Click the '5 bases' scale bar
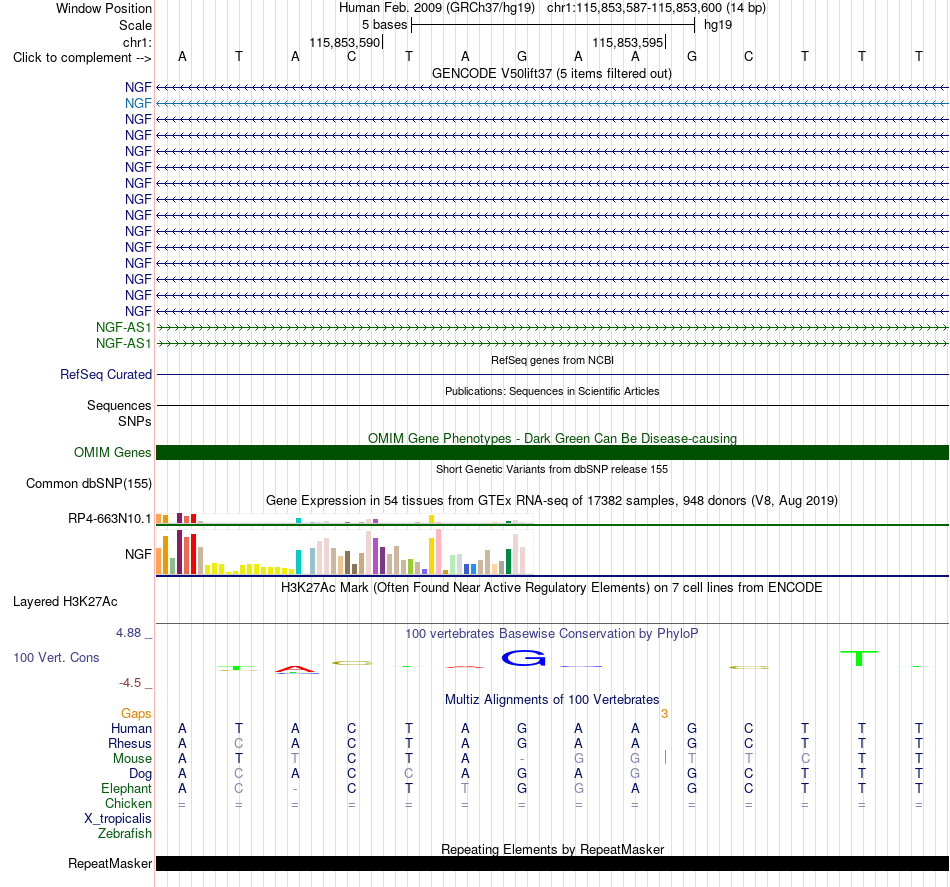Viewport: 950px width, 887px height. point(553,25)
